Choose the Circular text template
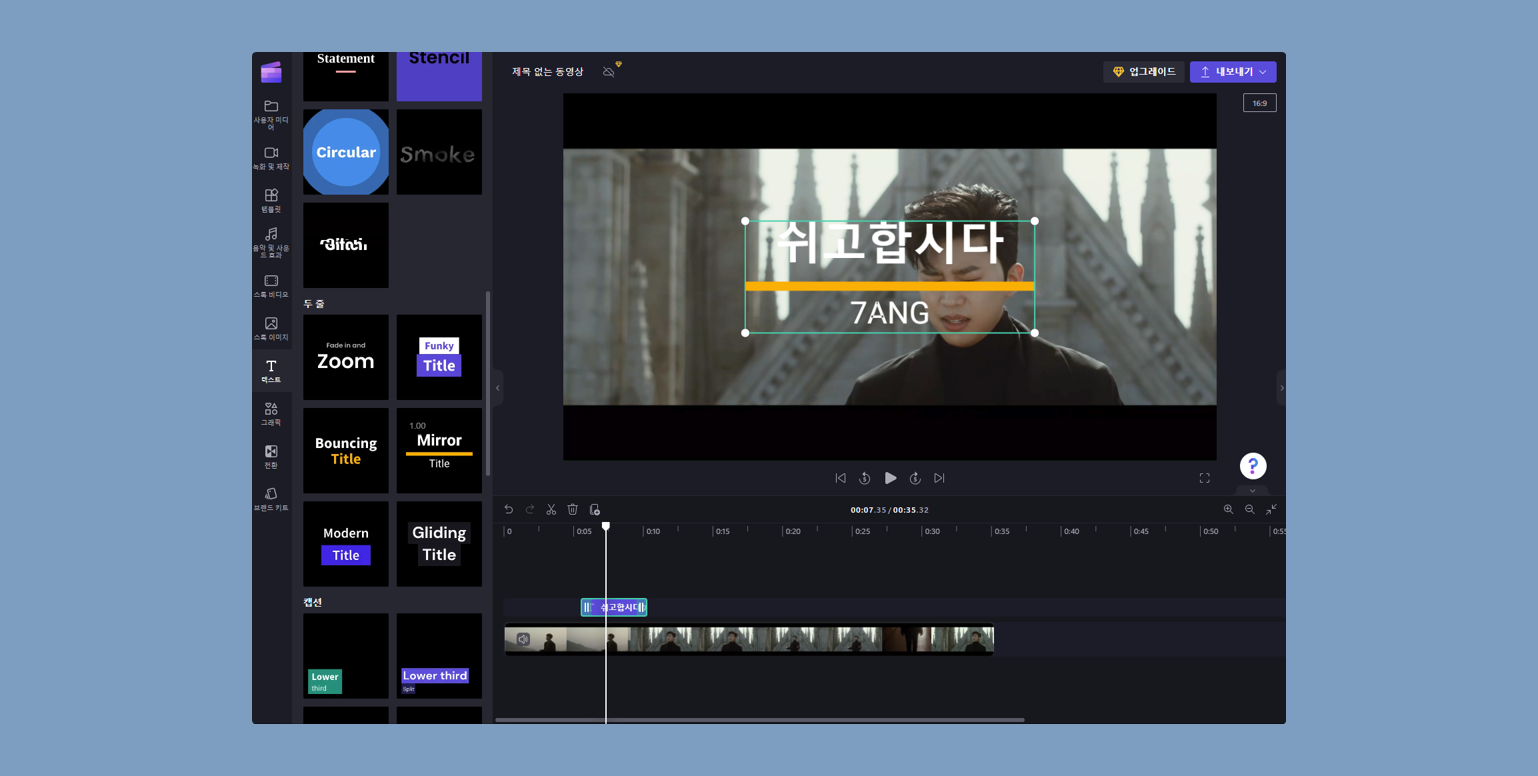This screenshot has height=776, width=1538. [x=346, y=152]
